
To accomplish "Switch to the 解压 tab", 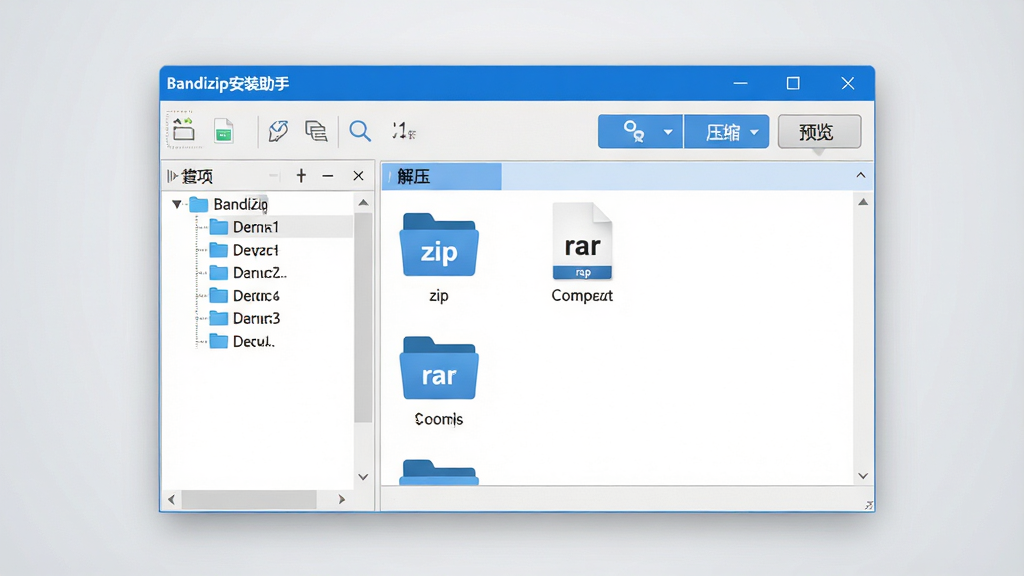I will pos(442,176).
